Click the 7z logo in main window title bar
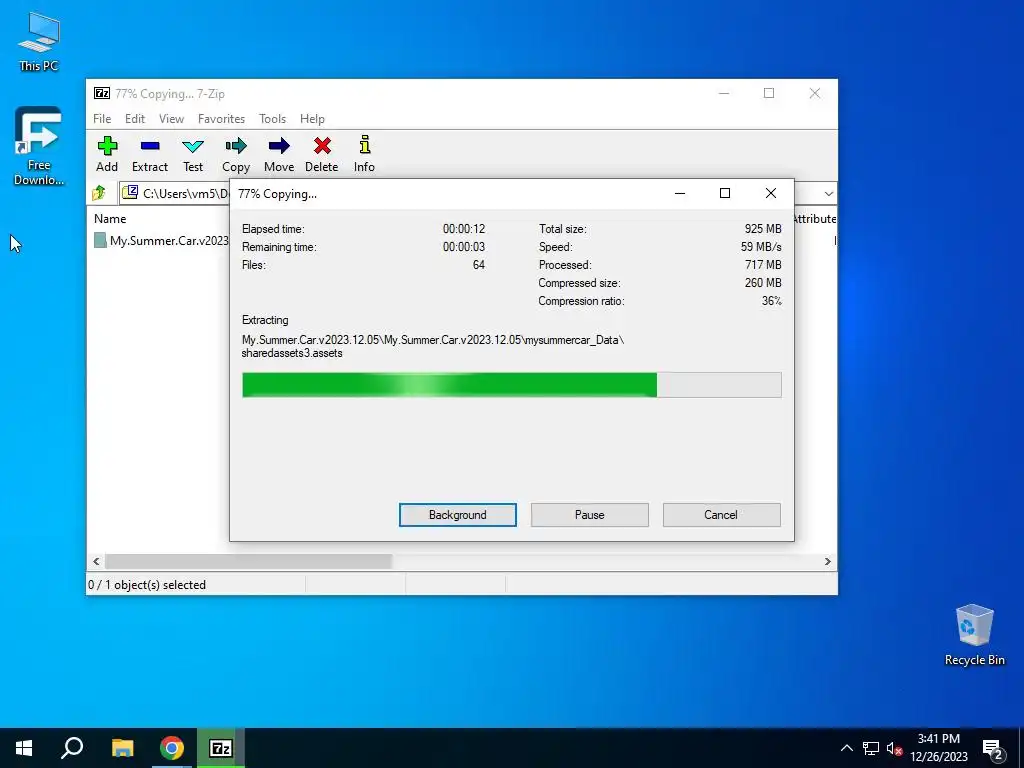The width and height of the screenshot is (1024, 768). point(102,93)
